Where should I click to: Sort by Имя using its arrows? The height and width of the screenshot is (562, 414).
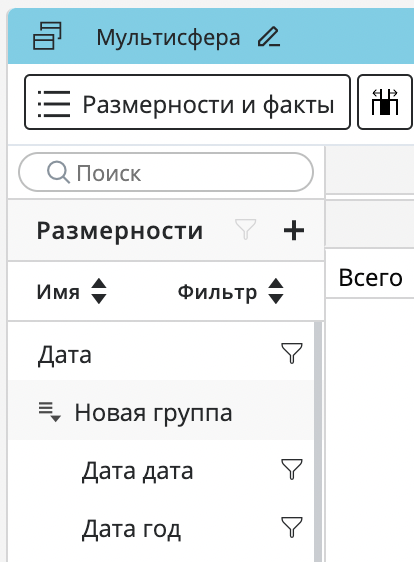[99, 291]
